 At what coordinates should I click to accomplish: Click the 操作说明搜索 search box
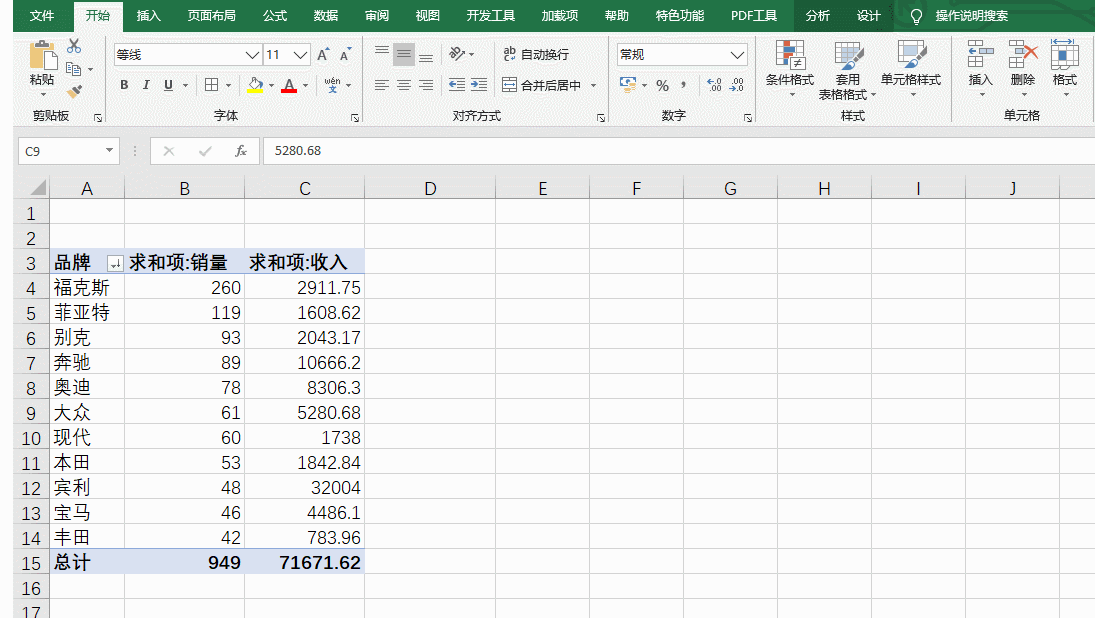click(971, 15)
